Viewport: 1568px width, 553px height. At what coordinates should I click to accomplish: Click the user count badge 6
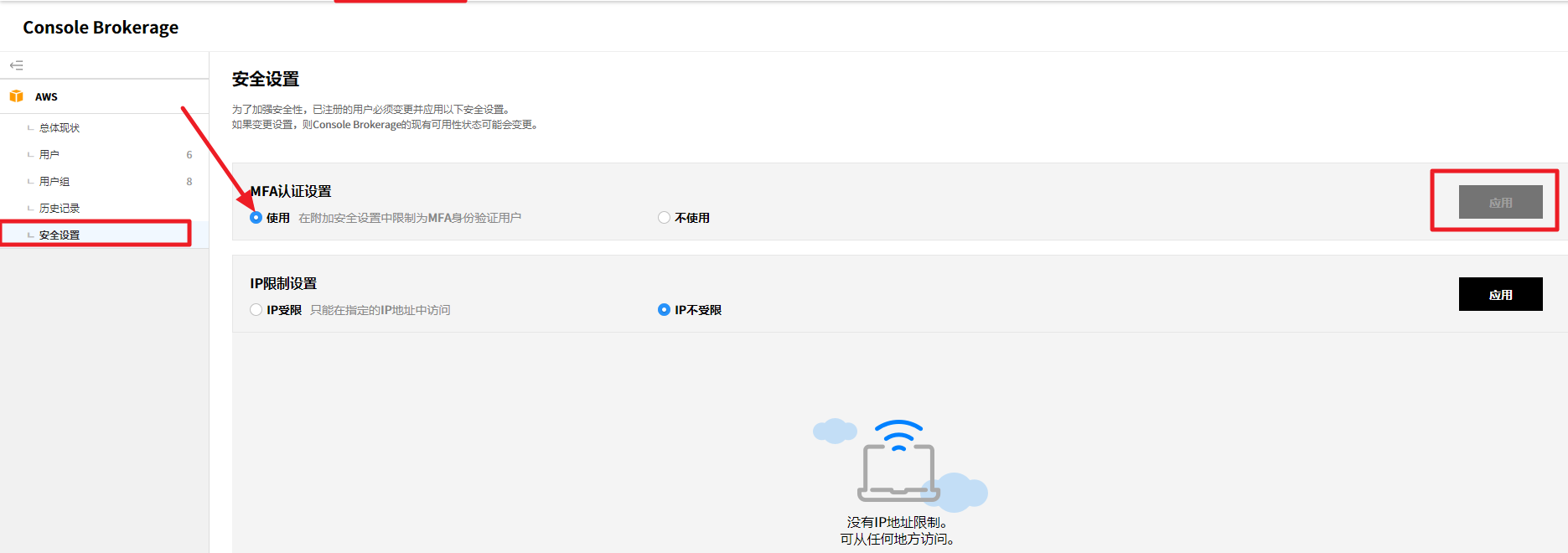[x=189, y=155]
